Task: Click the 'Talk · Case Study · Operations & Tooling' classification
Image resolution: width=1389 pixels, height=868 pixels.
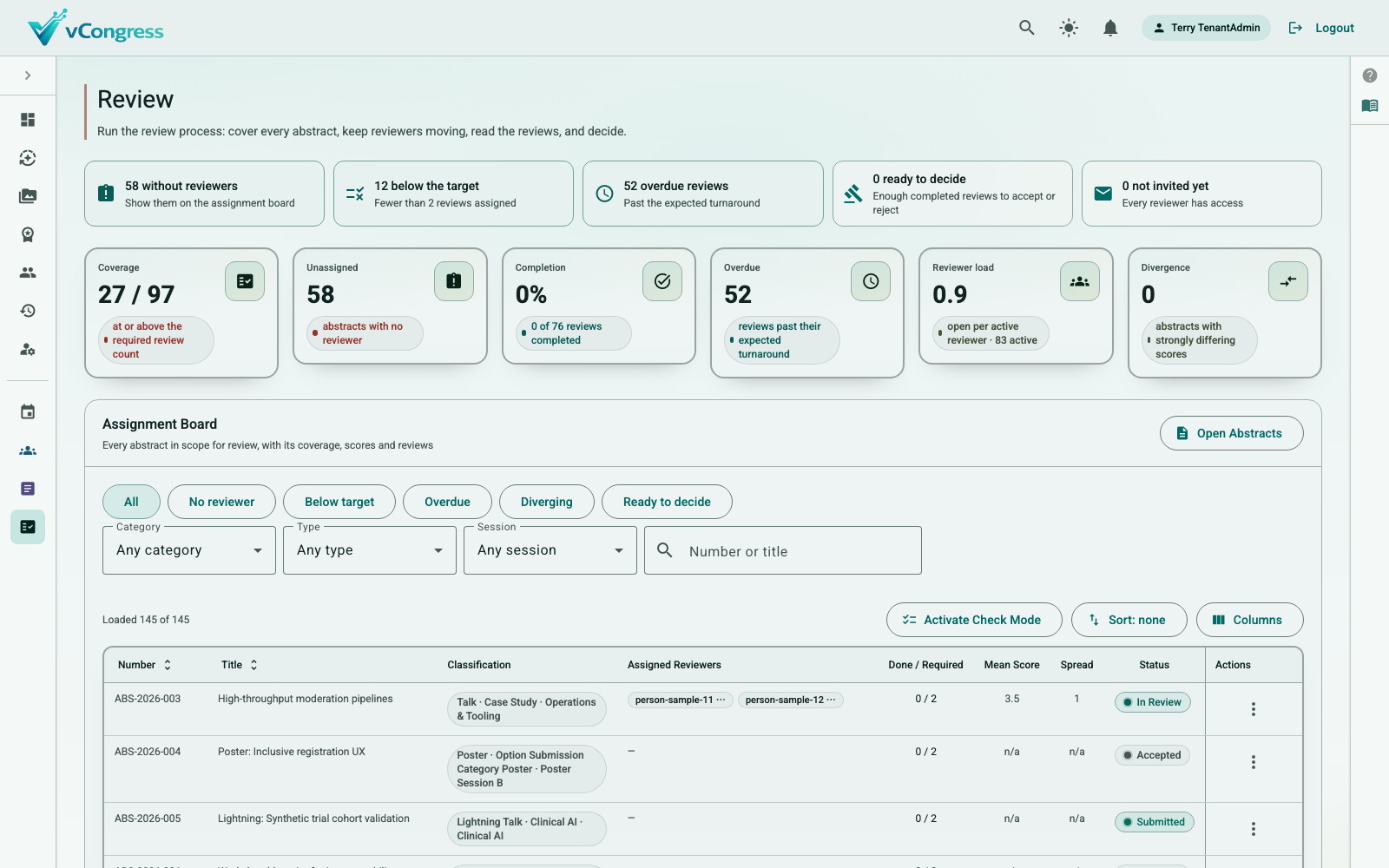Action: [x=527, y=709]
